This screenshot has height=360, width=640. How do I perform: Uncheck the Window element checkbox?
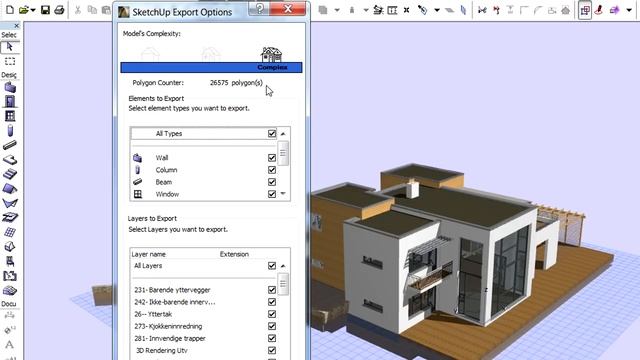(x=272, y=194)
